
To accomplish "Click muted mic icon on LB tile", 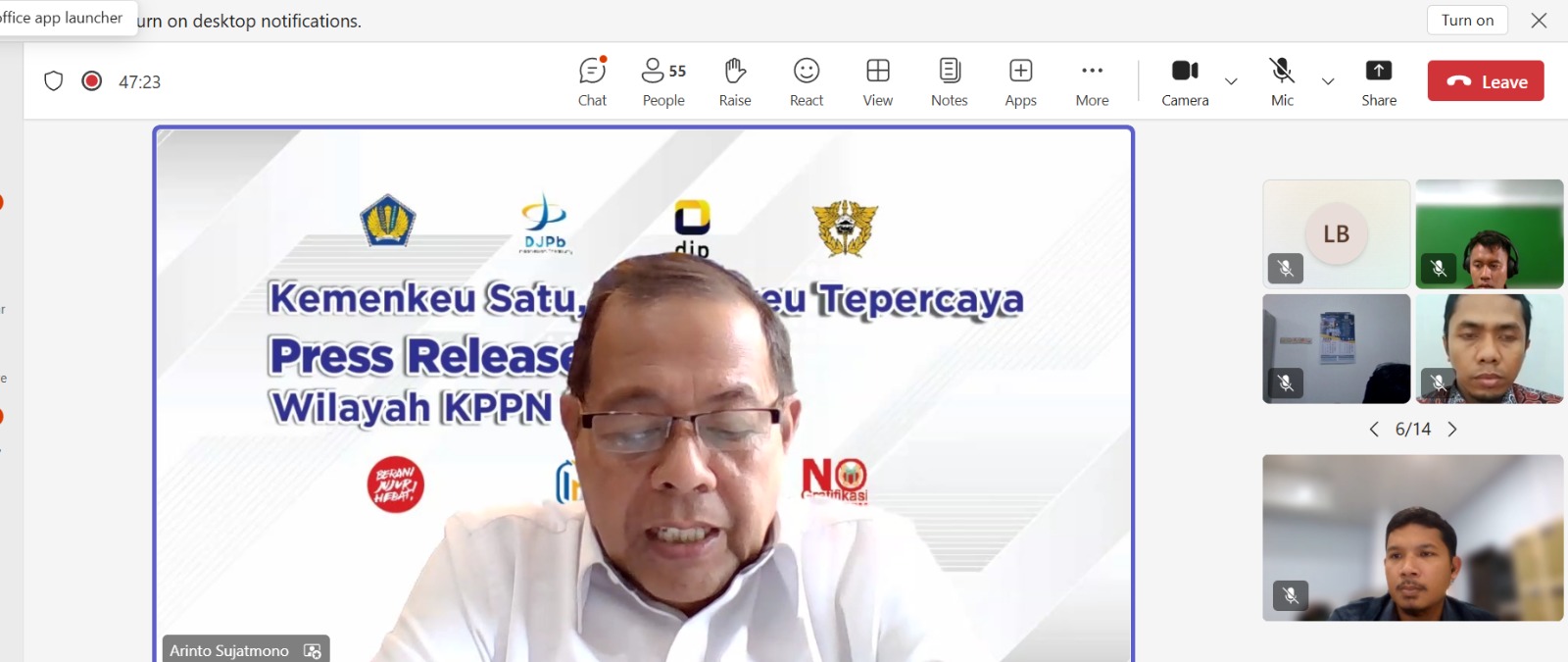I will 1286,268.
